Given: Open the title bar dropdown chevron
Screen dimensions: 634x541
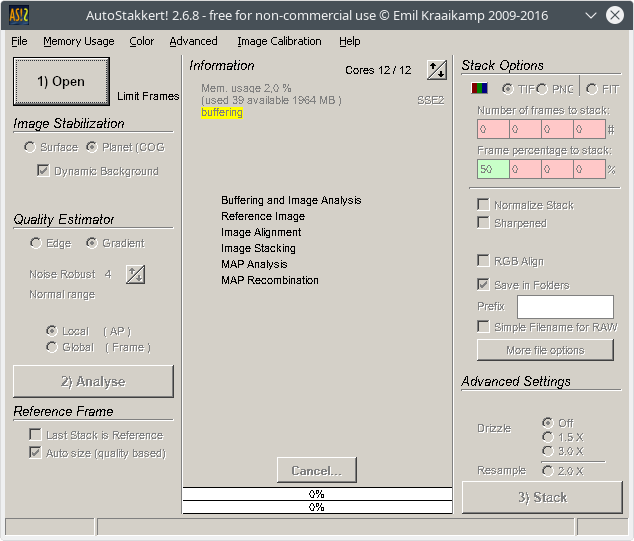Looking at the screenshot, I should pos(591,15).
